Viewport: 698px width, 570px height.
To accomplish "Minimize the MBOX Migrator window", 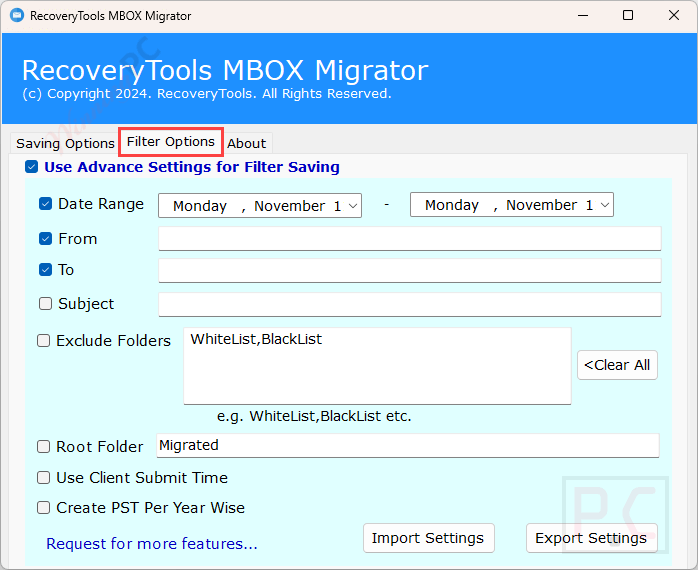I will [583, 16].
